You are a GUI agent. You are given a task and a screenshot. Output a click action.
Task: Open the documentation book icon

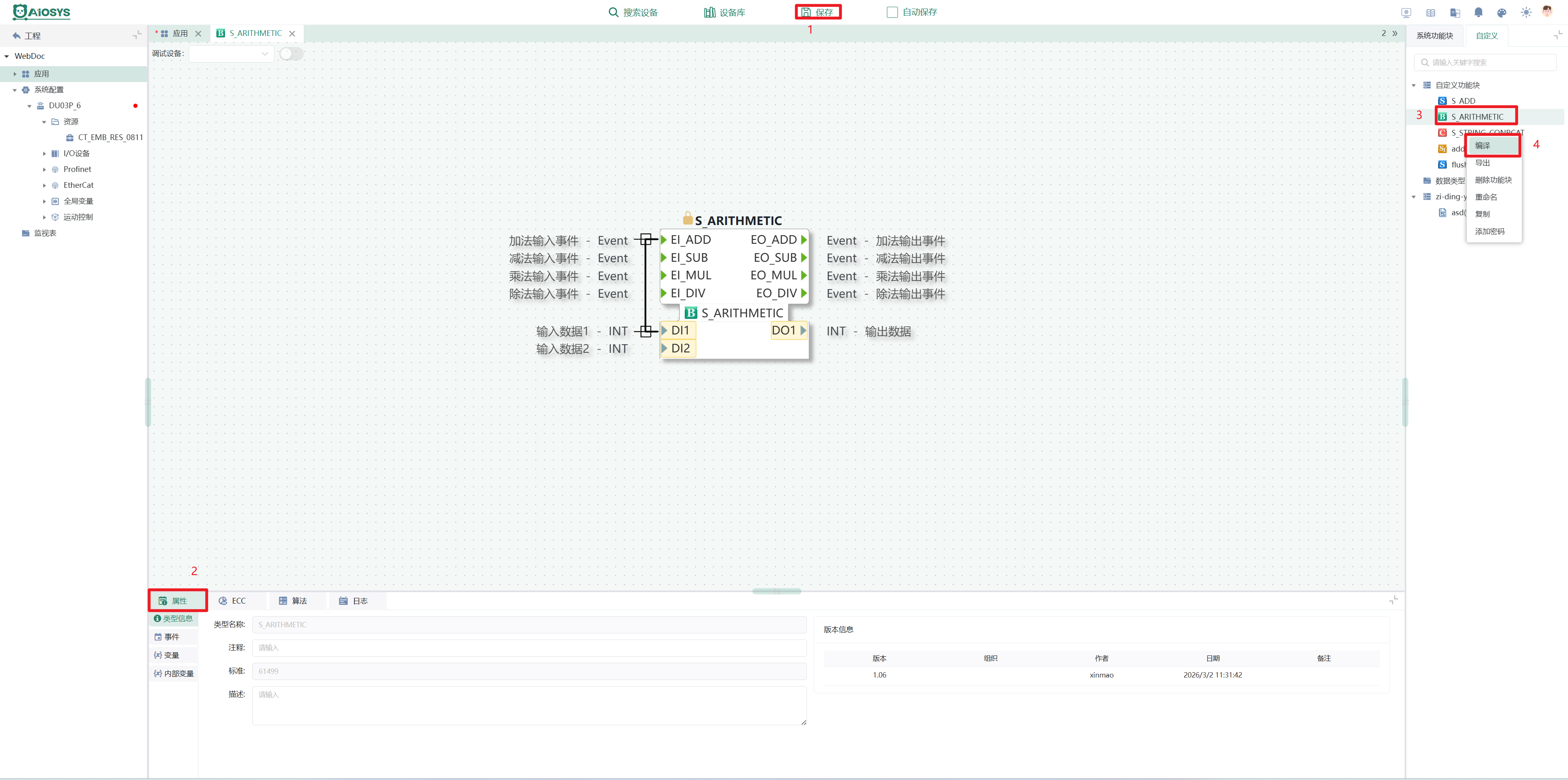tap(1430, 12)
